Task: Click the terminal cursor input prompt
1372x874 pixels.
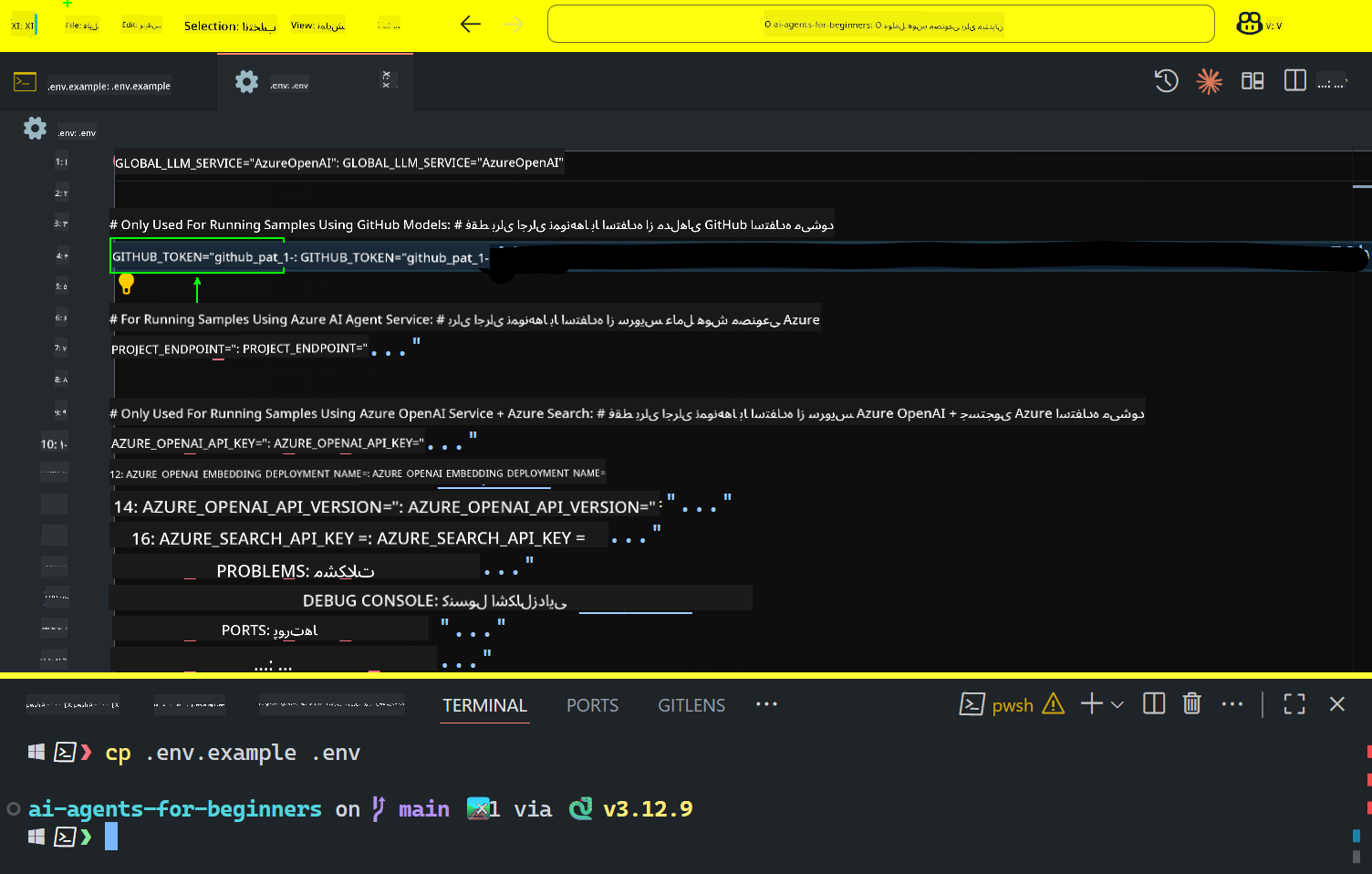Action: [111, 837]
